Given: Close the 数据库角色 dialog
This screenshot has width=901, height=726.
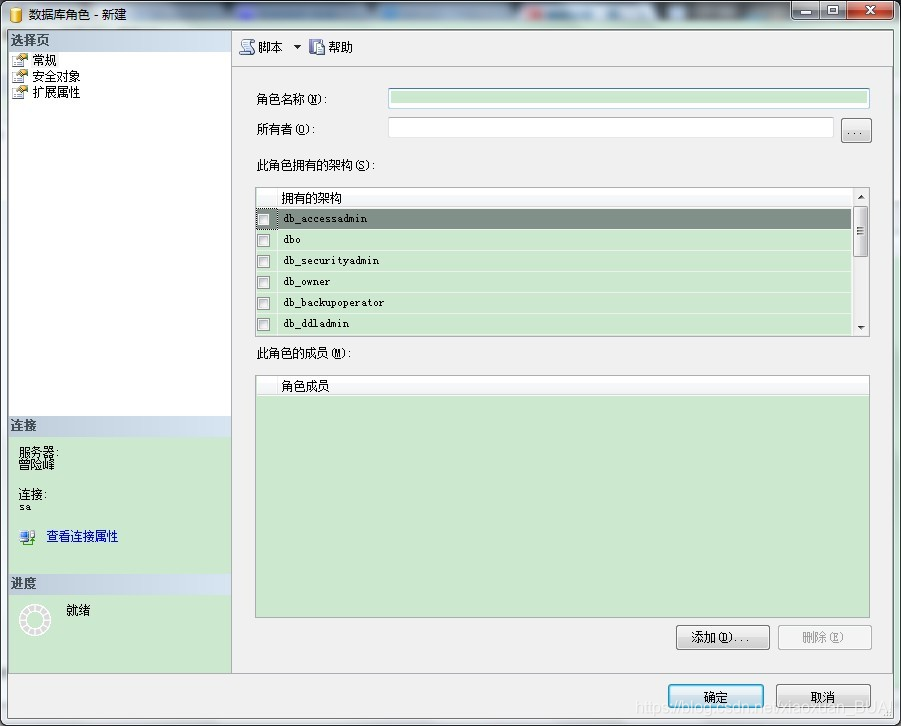Looking at the screenshot, I should click(x=871, y=11).
